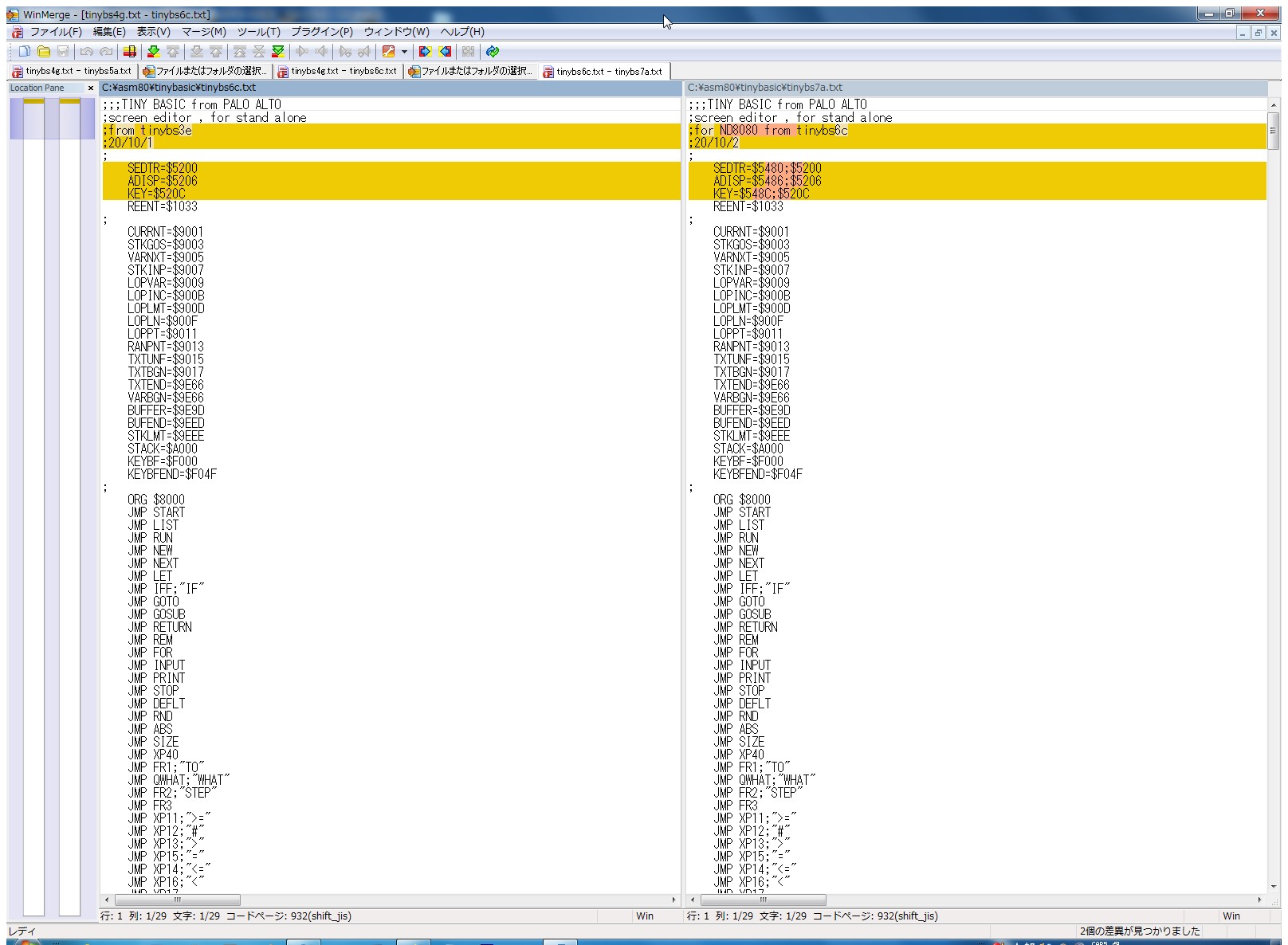Click the Refresh comparison icon
Image resolution: width=1288 pixels, height=945 pixels.
tap(493, 51)
